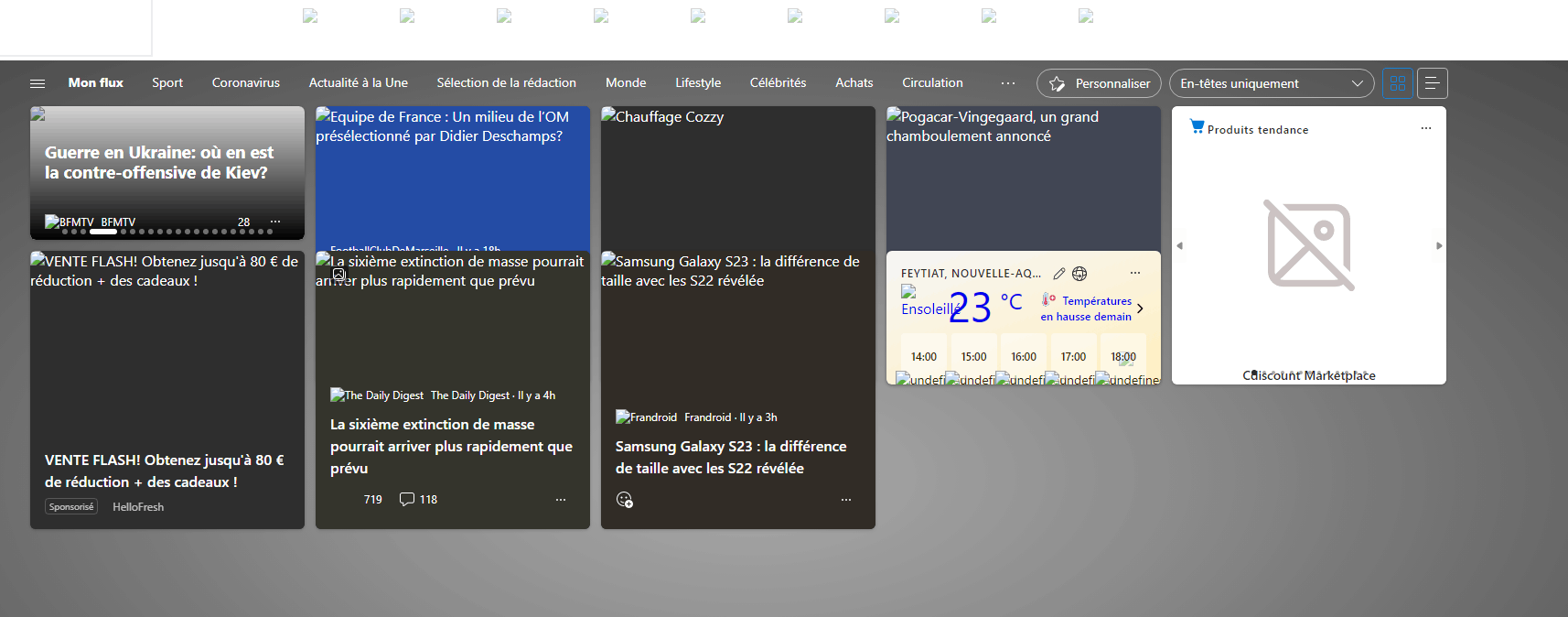
Task: Open the sixième extinction bold headline
Action: (x=451, y=446)
